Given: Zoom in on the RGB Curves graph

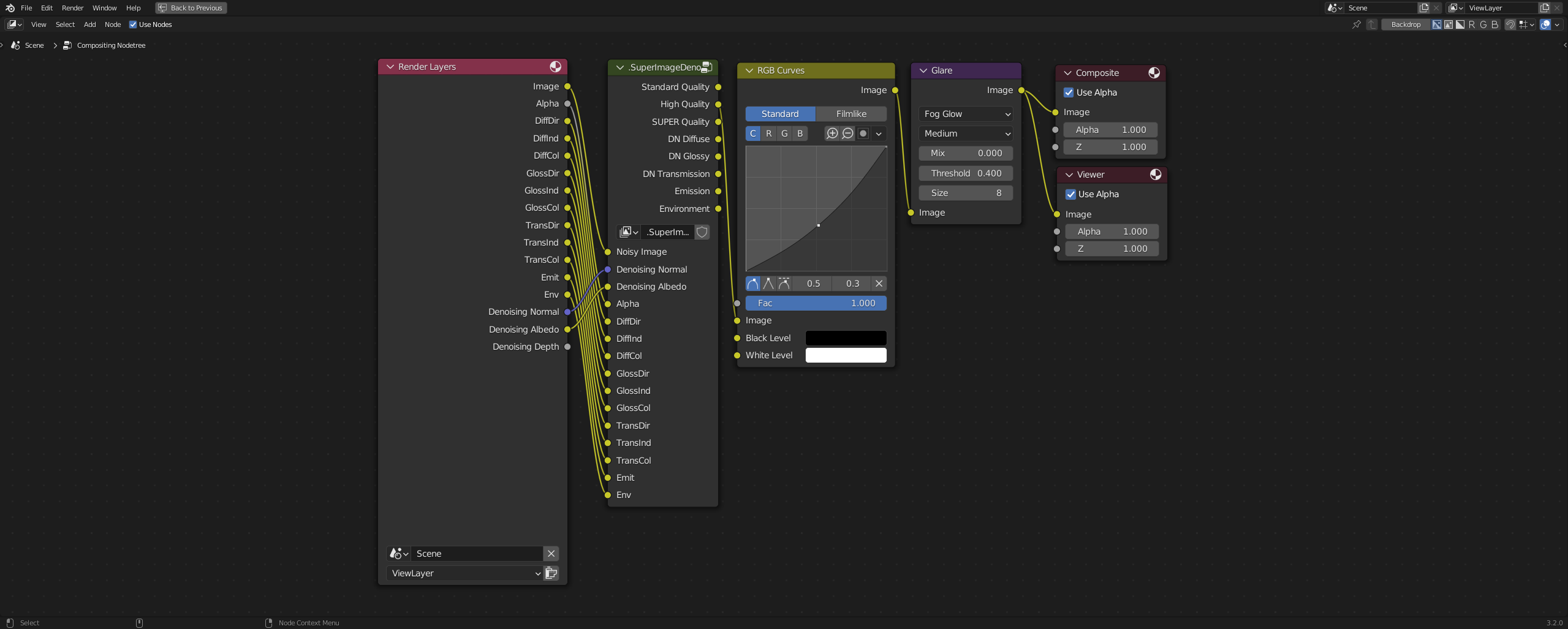Looking at the screenshot, I should click(x=831, y=134).
